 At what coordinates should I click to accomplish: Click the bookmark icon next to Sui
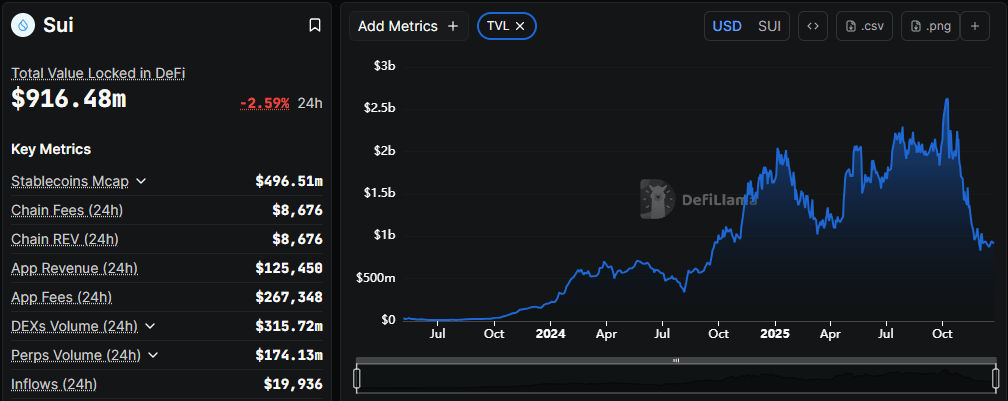coord(315,25)
